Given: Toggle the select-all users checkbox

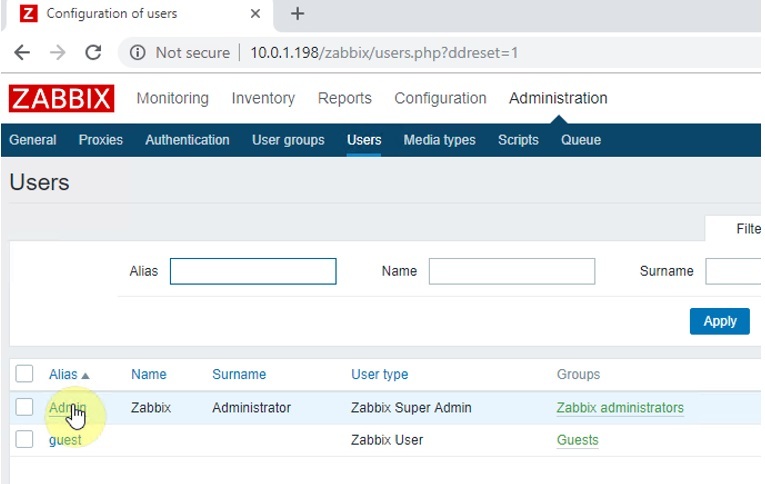Looking at the screenshot, I should click(x=25, y=374).
